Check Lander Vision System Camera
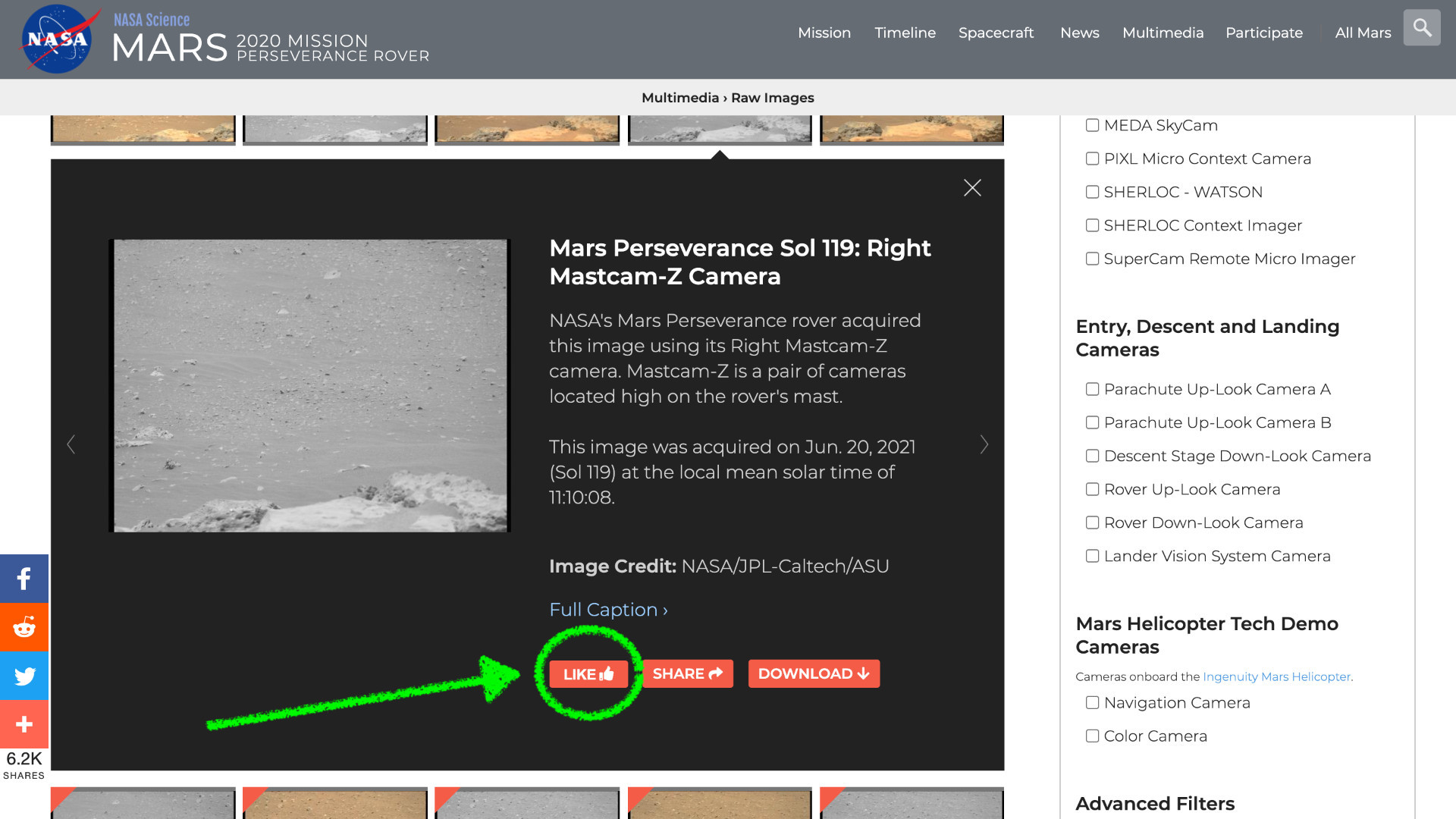The height and width of the screenshot is (819, 1456). [1092, 556]
